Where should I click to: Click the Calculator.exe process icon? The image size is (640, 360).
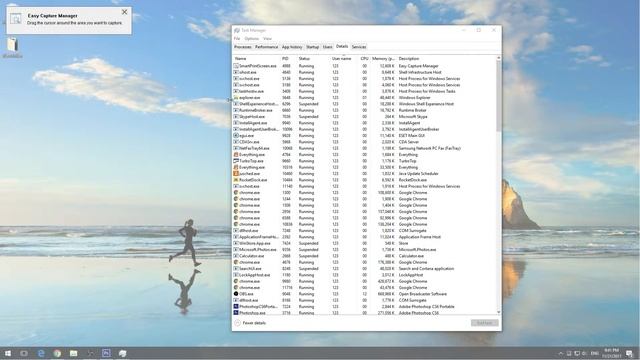236,256
